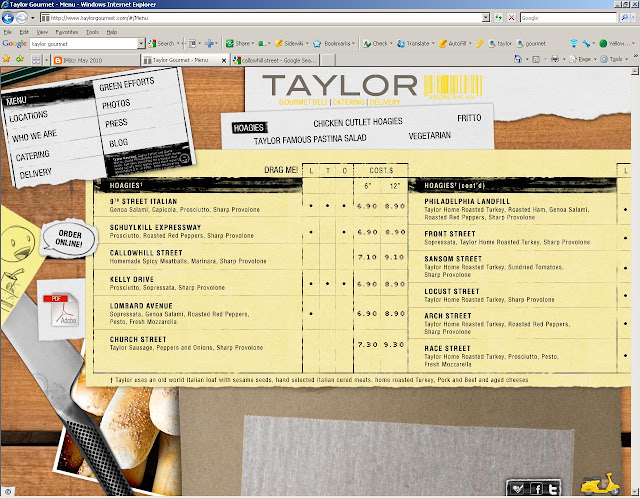The width and height of the screenshot is (640, 499).
Task: Open a new blank tab
Action: [x=328, y=60]
